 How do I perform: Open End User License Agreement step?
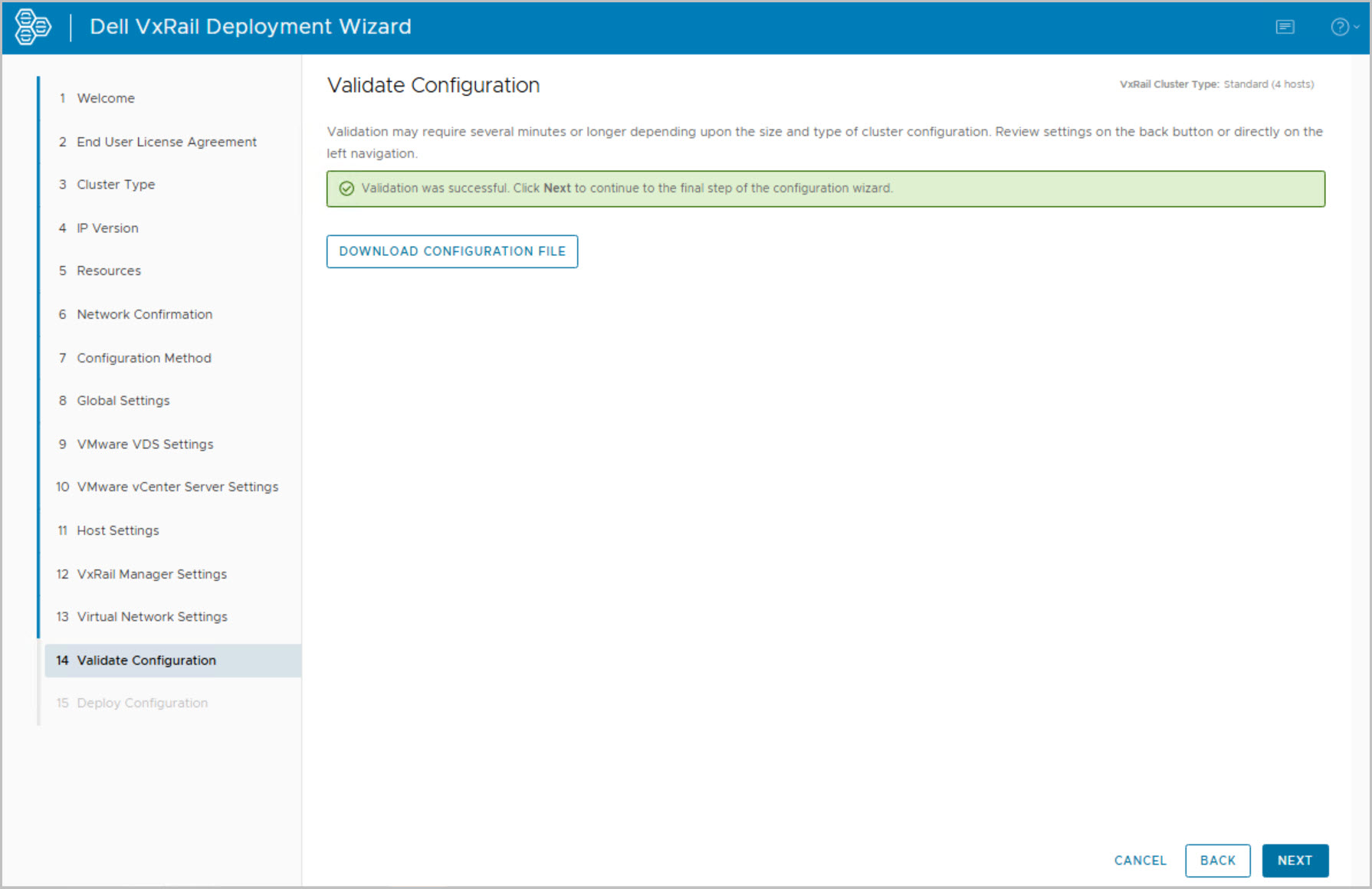click(166, 142)
